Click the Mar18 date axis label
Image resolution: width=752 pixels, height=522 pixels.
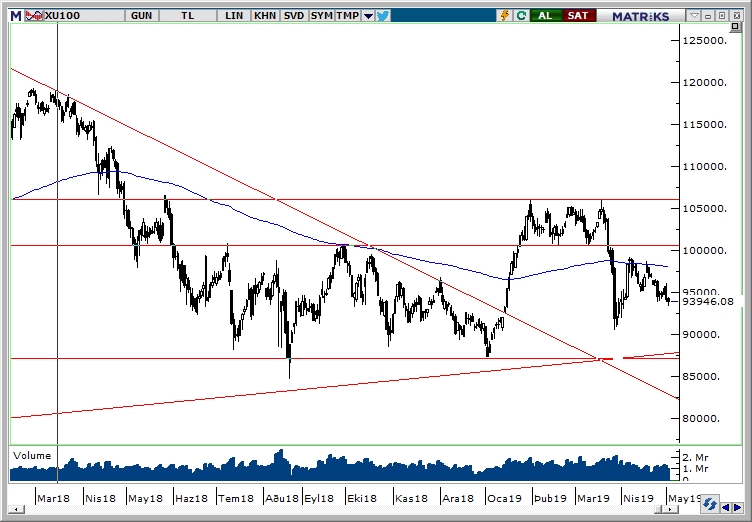(53, 498)
